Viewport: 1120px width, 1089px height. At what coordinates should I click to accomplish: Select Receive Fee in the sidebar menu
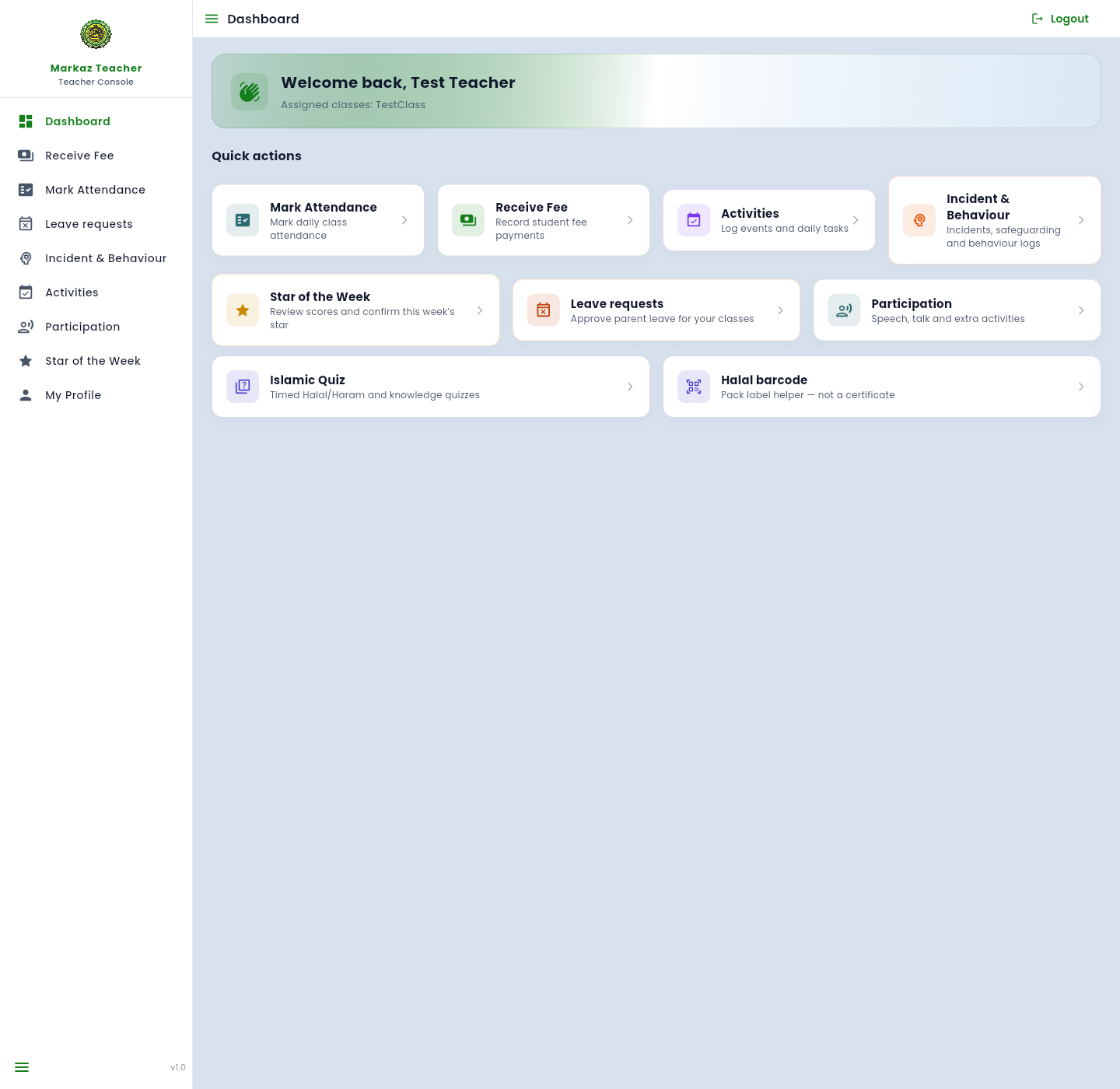point(96,156)
